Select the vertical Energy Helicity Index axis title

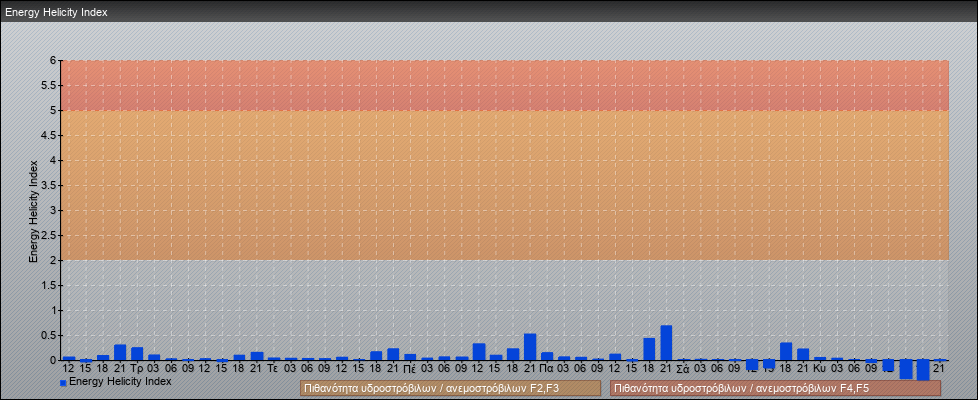coord(33,210)
